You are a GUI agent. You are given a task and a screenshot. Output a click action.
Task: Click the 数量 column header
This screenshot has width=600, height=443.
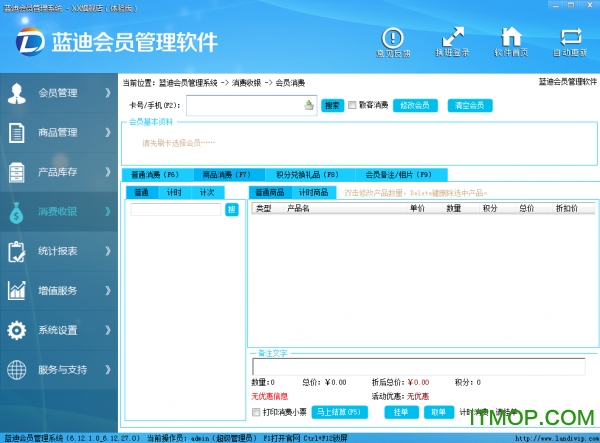(461, 208)
